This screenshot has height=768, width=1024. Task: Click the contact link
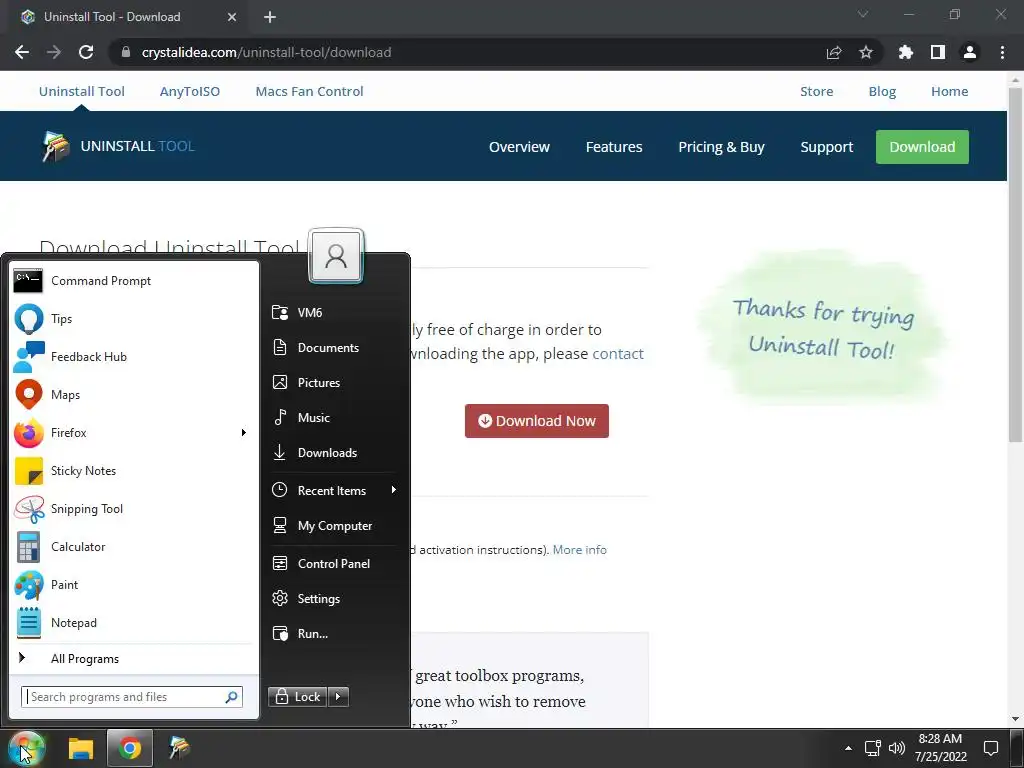(618, 353)
